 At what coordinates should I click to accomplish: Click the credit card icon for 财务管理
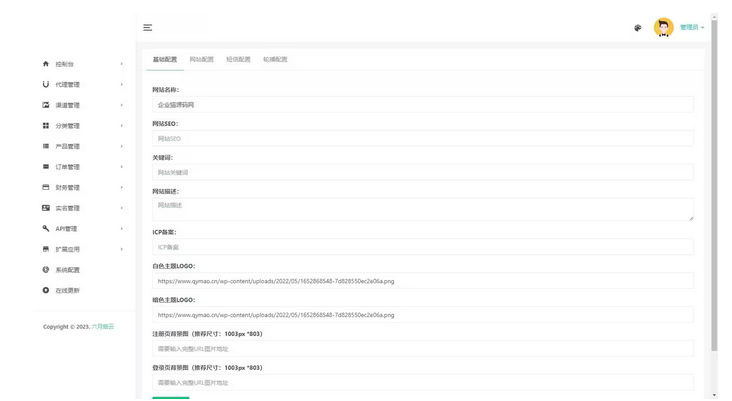click(45, 187)
